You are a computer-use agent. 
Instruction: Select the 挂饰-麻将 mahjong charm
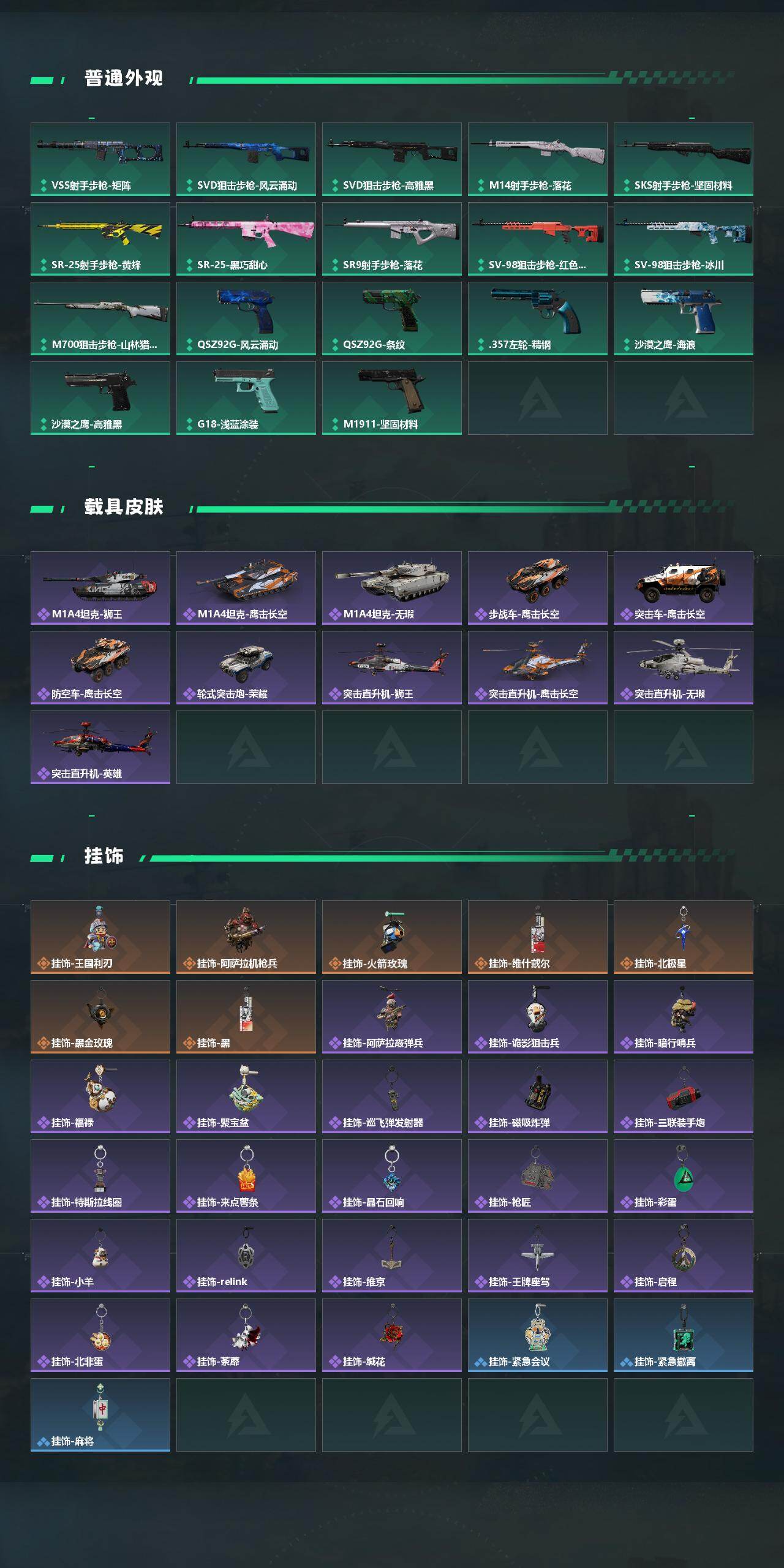point(100,1415)
